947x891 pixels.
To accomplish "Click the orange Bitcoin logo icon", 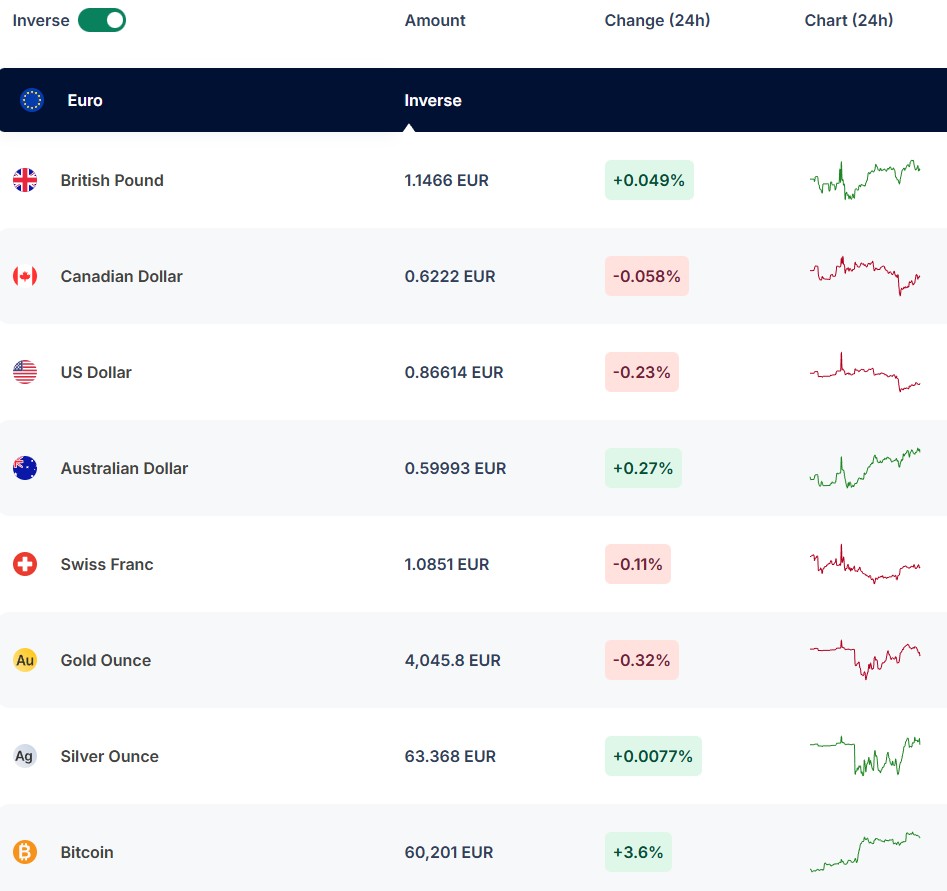I will (25, 852).
